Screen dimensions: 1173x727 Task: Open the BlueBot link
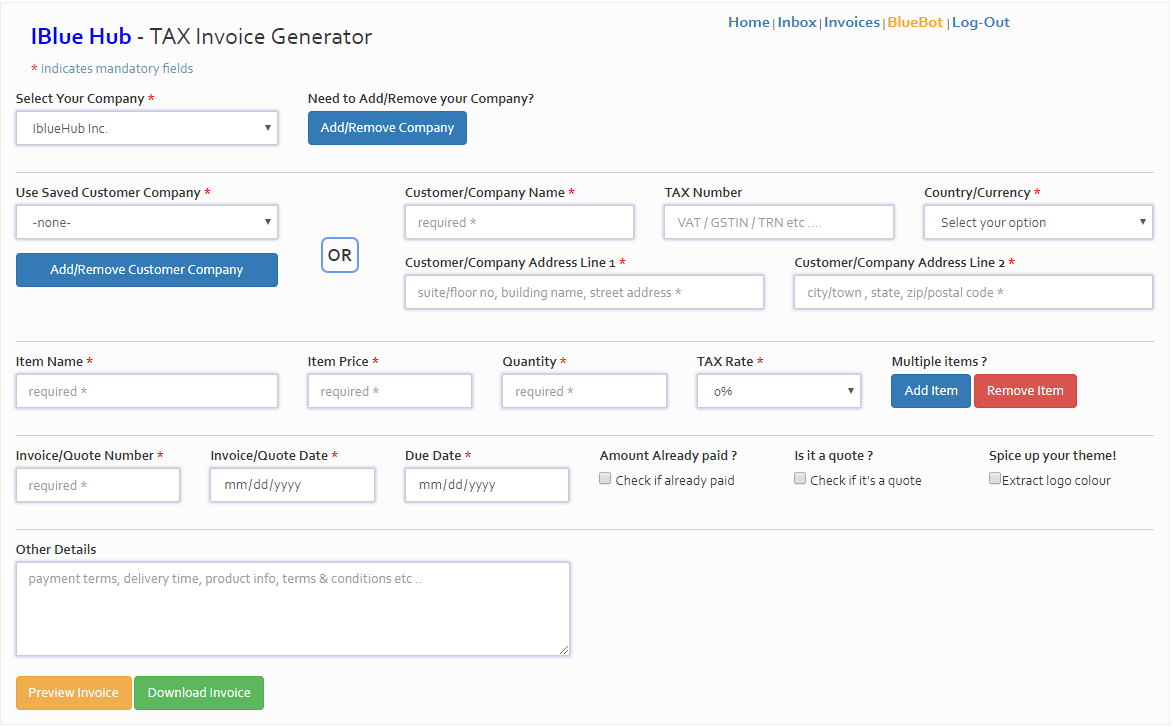point(915,22)
